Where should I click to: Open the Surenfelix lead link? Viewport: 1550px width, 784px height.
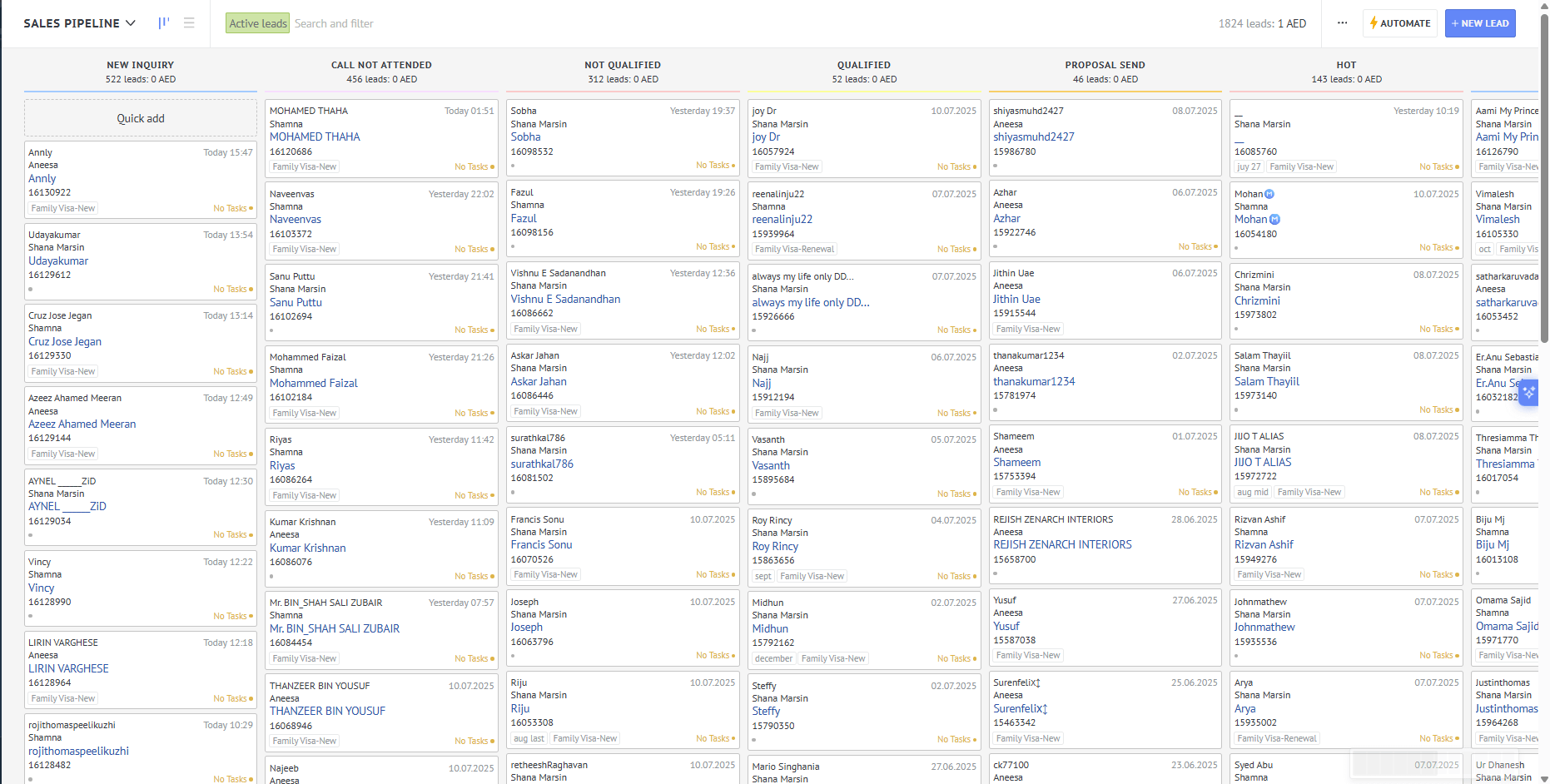pyautogui.click(x=1020, y=708)
